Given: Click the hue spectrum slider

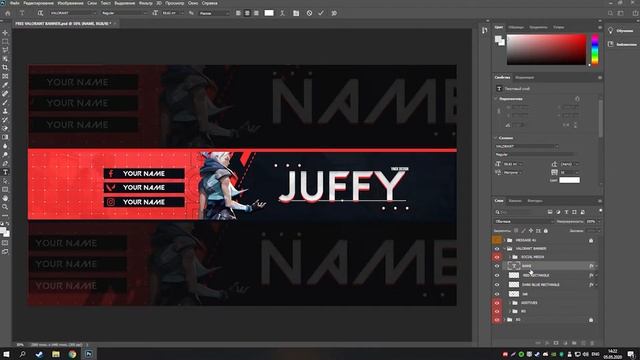Looking at the screenshot, I should pyautogui.click(x=595, y=49).
